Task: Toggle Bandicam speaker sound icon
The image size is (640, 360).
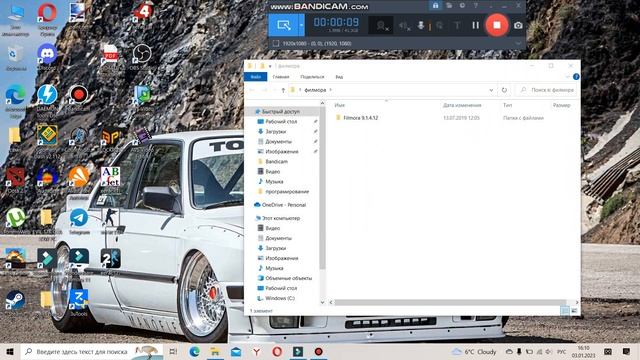Action: pyautogui.click(x=404, y=26)
